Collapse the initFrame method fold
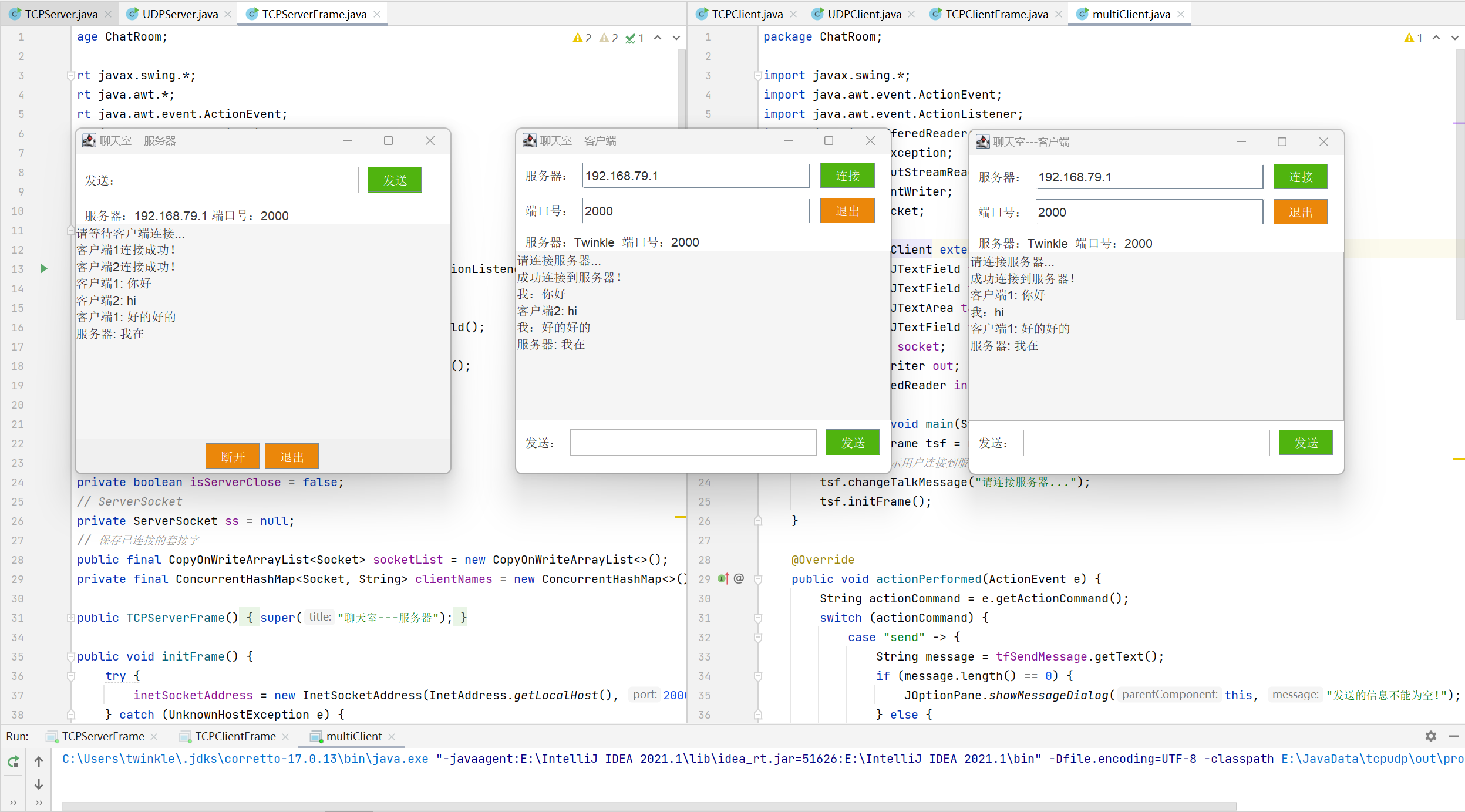 (x=71, y=656)
